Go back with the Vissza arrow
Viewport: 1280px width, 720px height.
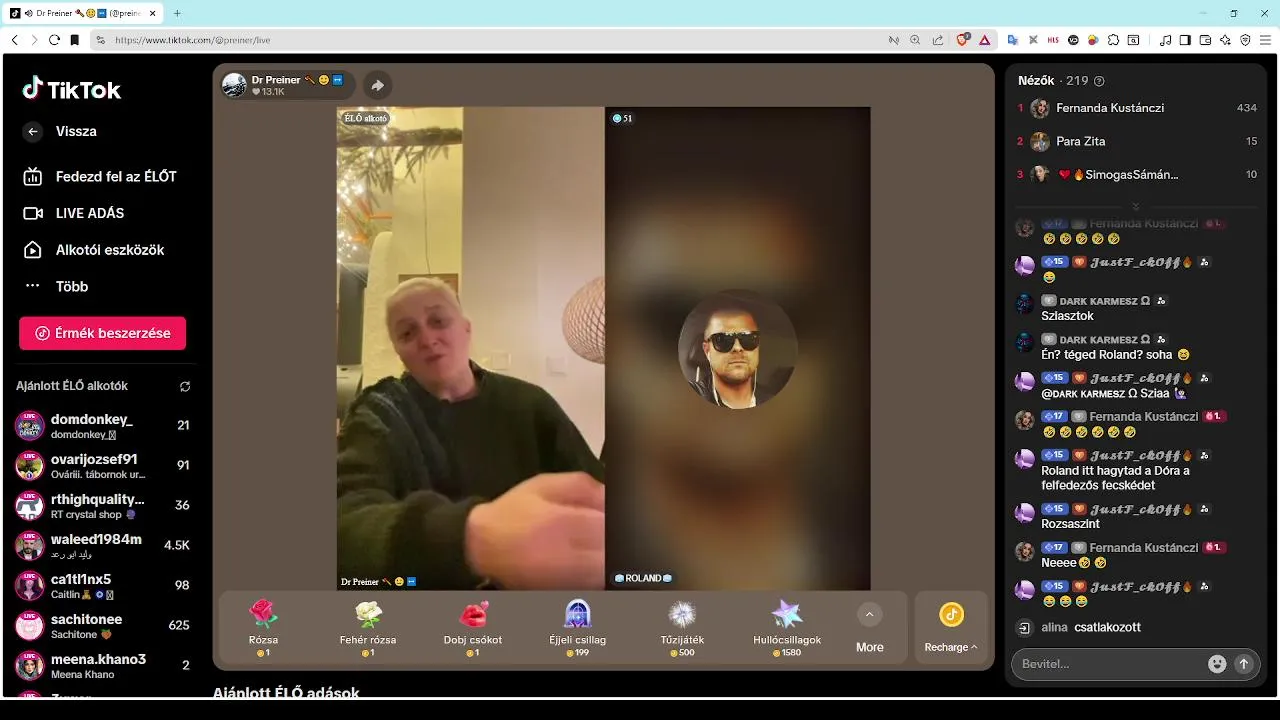(33, 131)
